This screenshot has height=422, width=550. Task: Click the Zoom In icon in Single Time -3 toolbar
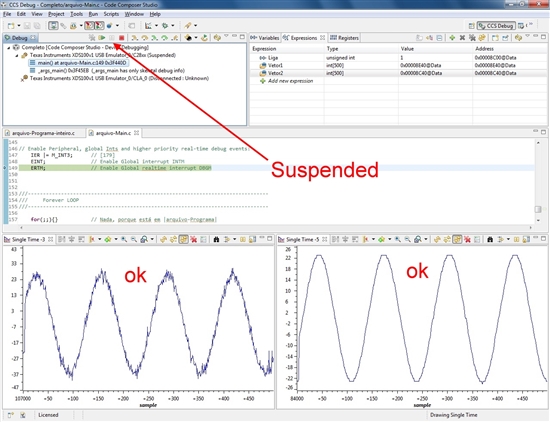(124, 240)
